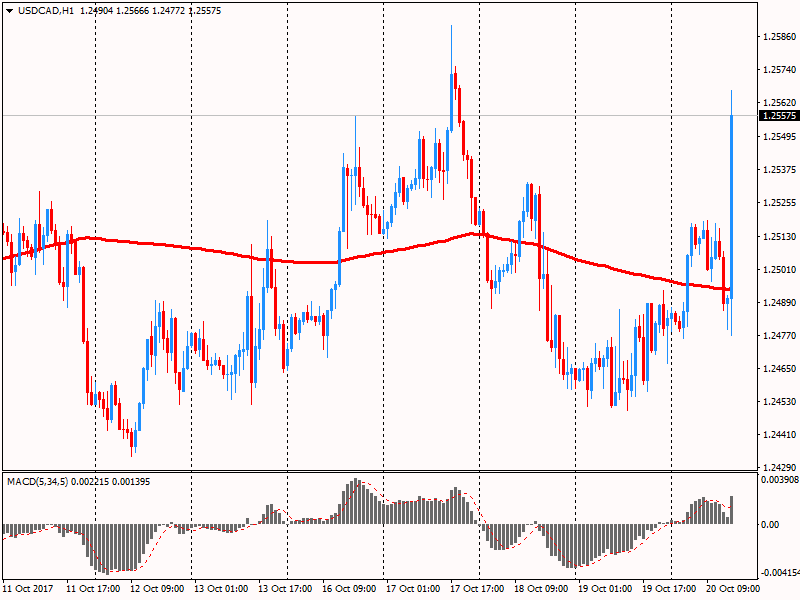Click price scale label 1.25620
Screen dimensions: 800x600
coord(779,103)
